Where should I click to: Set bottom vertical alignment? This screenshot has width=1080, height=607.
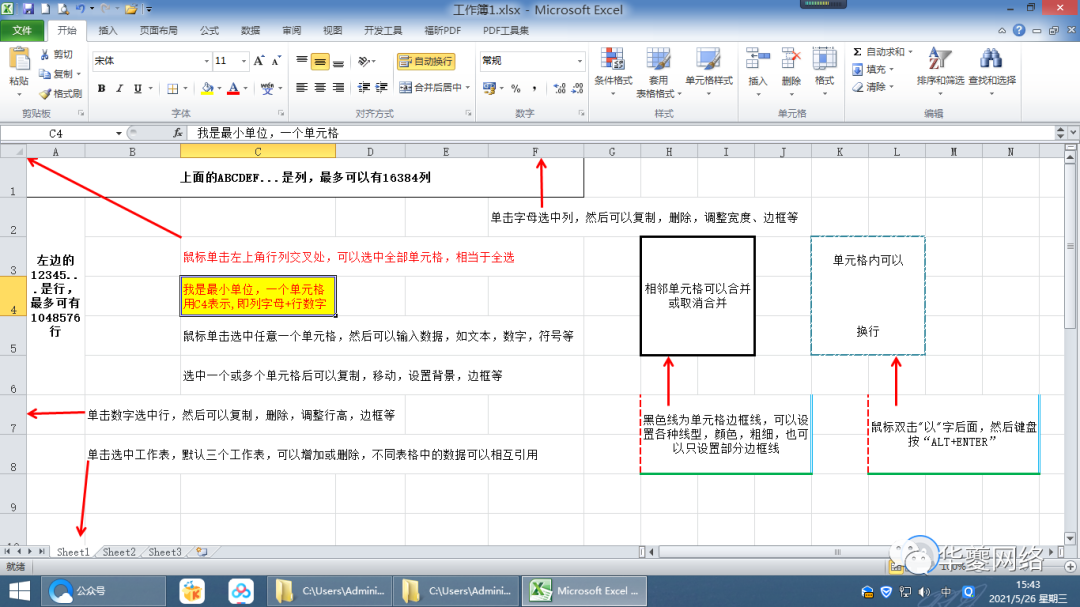(338, 61)
